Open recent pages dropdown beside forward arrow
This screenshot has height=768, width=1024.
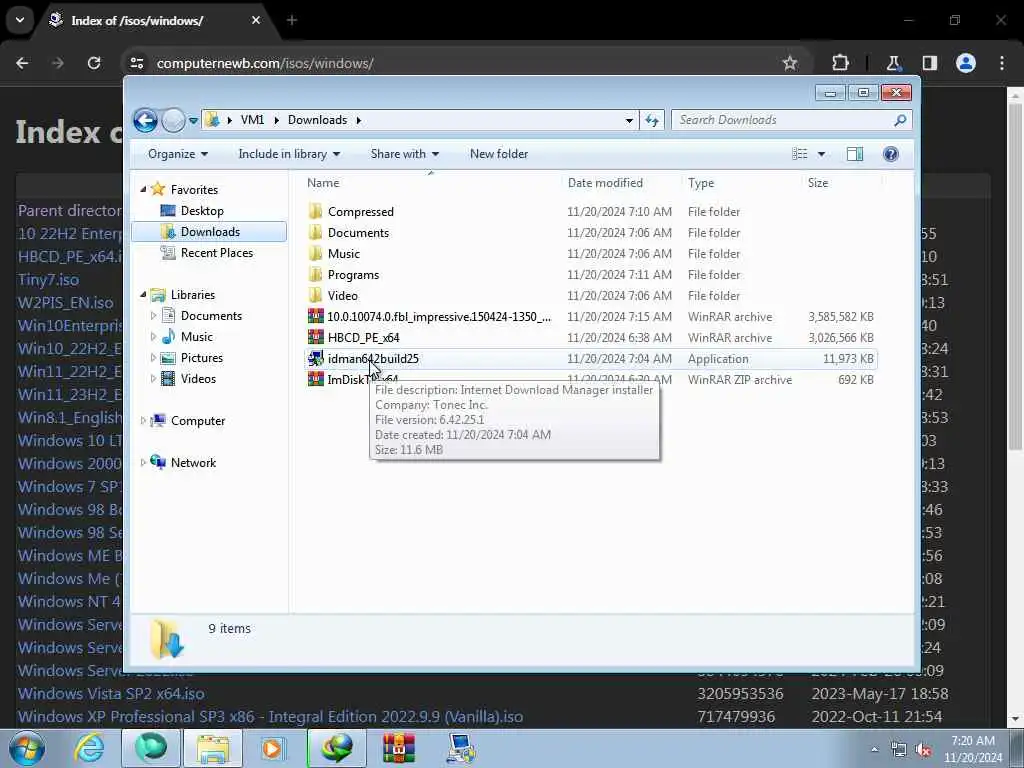pos(193,120)
